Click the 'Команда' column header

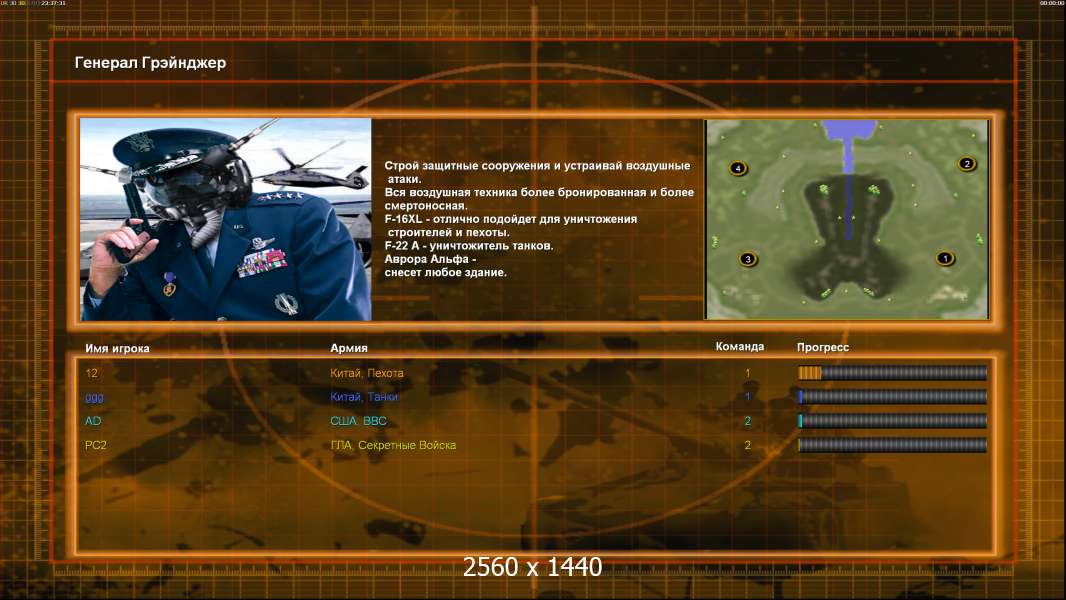click(740, 347)
